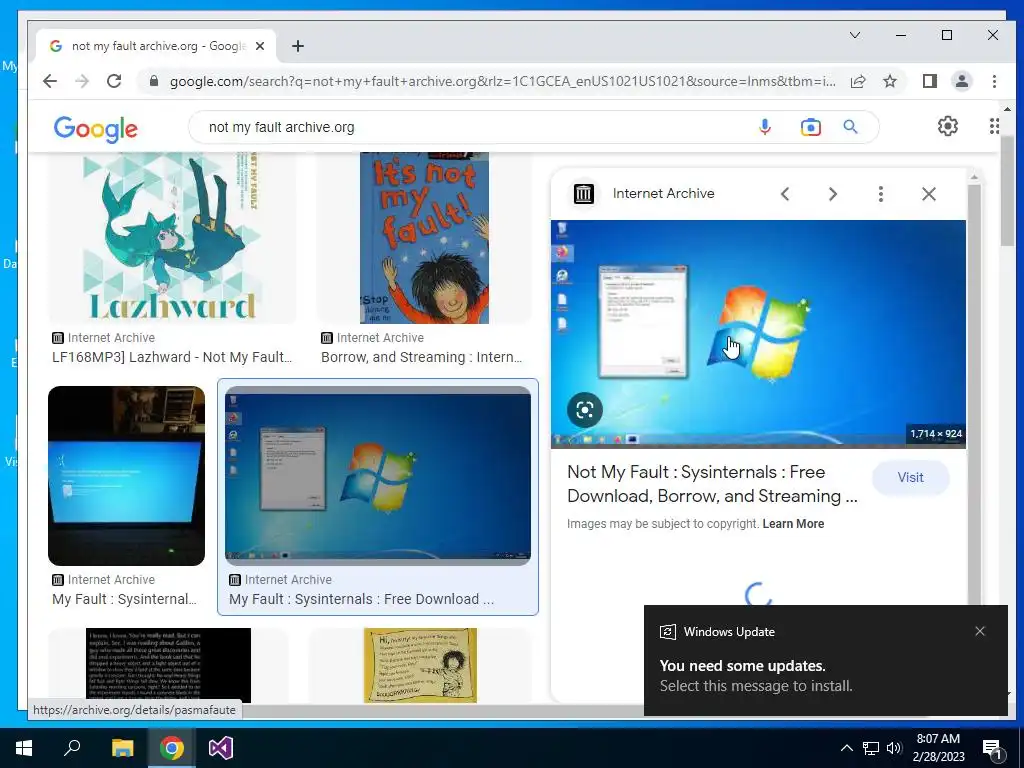Click the address bar URL

[x=502, y=81]
